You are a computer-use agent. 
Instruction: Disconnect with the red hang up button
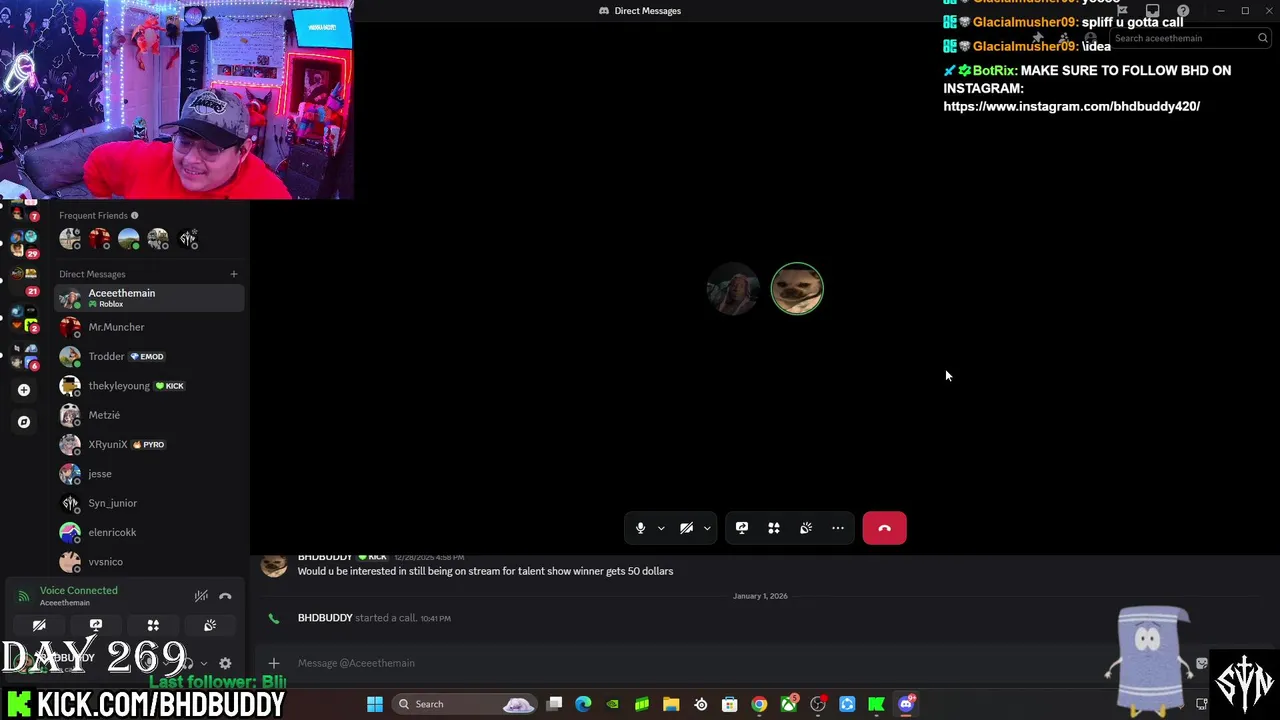[x=884, y=528]
